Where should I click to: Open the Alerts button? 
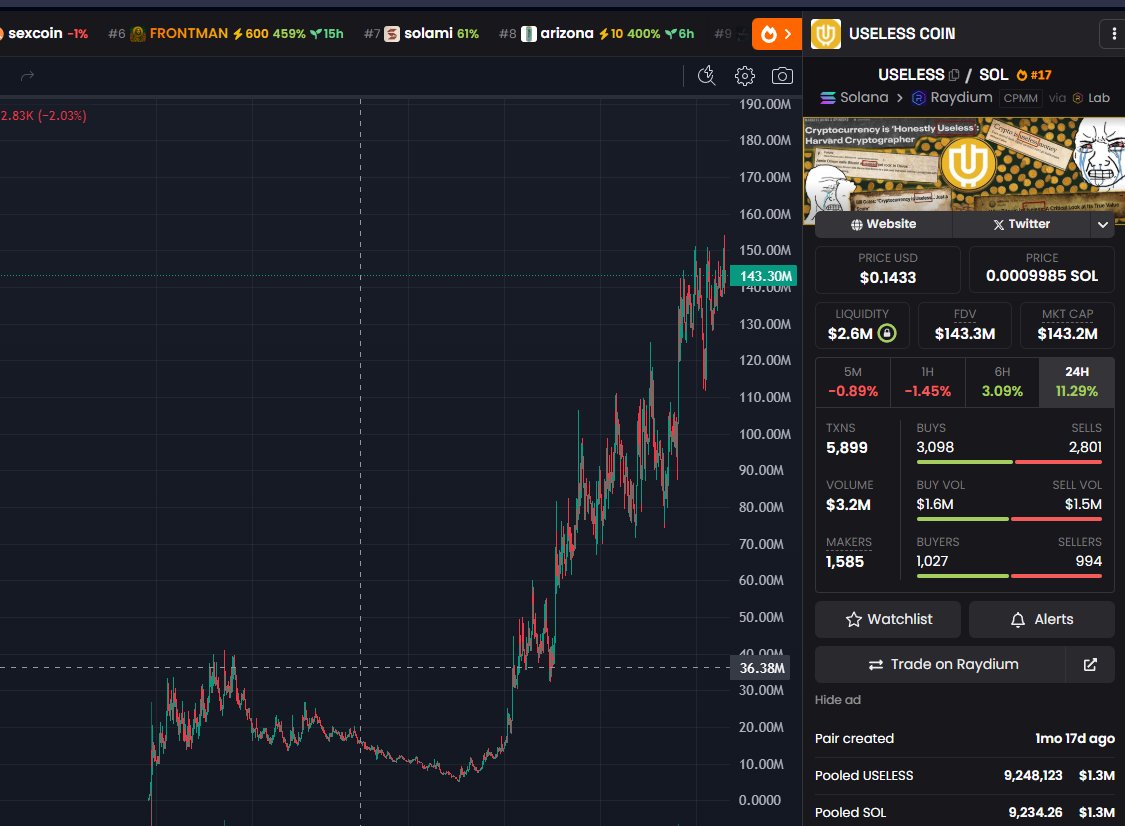pyautogui.click(x=1042, y=619)
